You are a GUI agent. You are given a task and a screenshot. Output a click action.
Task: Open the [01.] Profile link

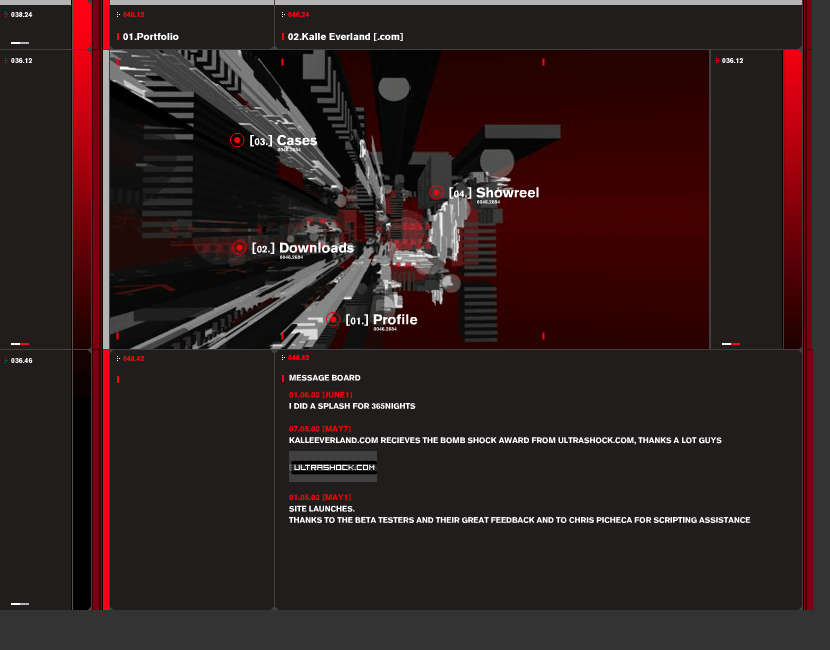381,320
